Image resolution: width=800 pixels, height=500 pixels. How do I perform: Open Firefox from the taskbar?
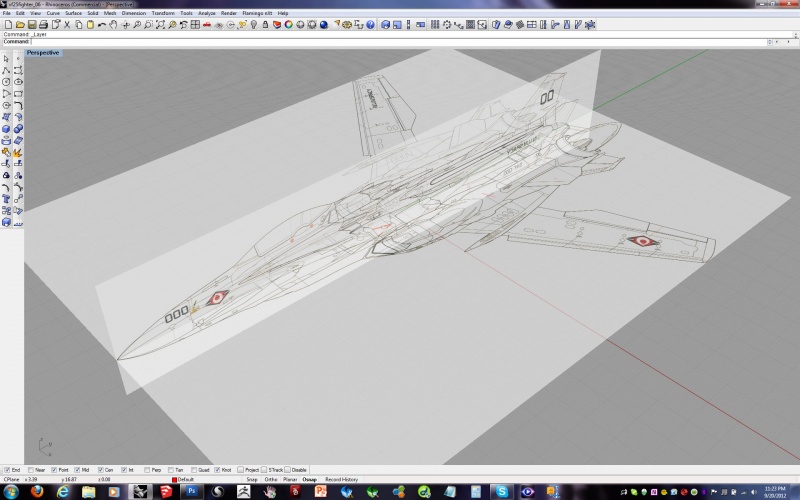point(37,492)
